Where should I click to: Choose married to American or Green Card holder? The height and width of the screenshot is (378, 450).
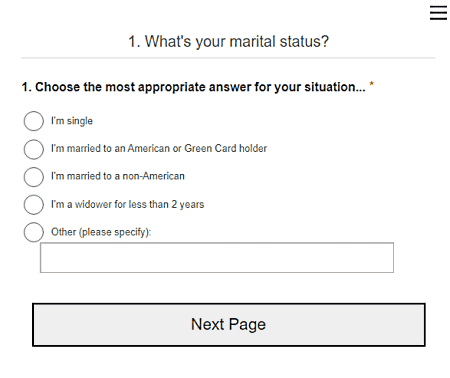(x=34, y=149)
